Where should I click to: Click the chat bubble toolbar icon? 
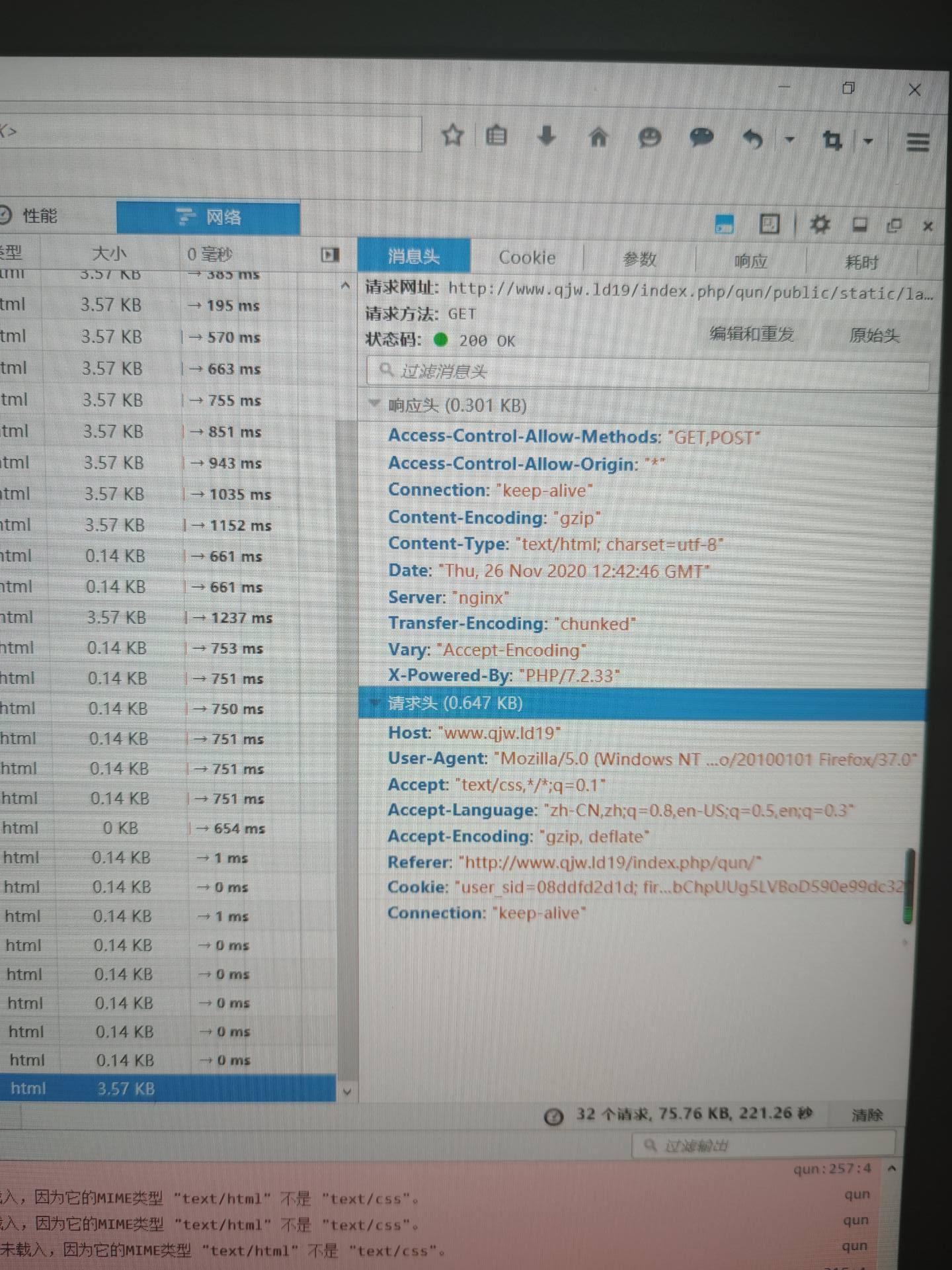coord(701,138)
